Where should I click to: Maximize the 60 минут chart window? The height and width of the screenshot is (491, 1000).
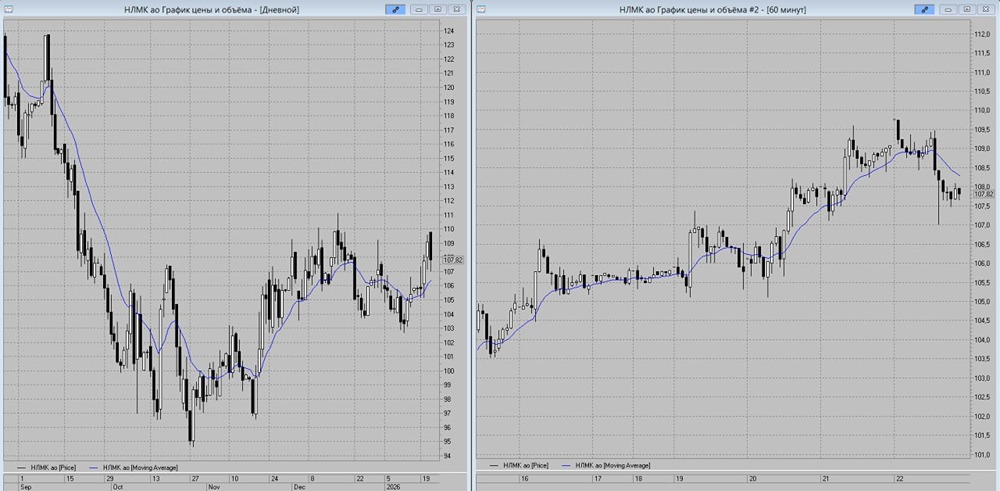(966, 10)
